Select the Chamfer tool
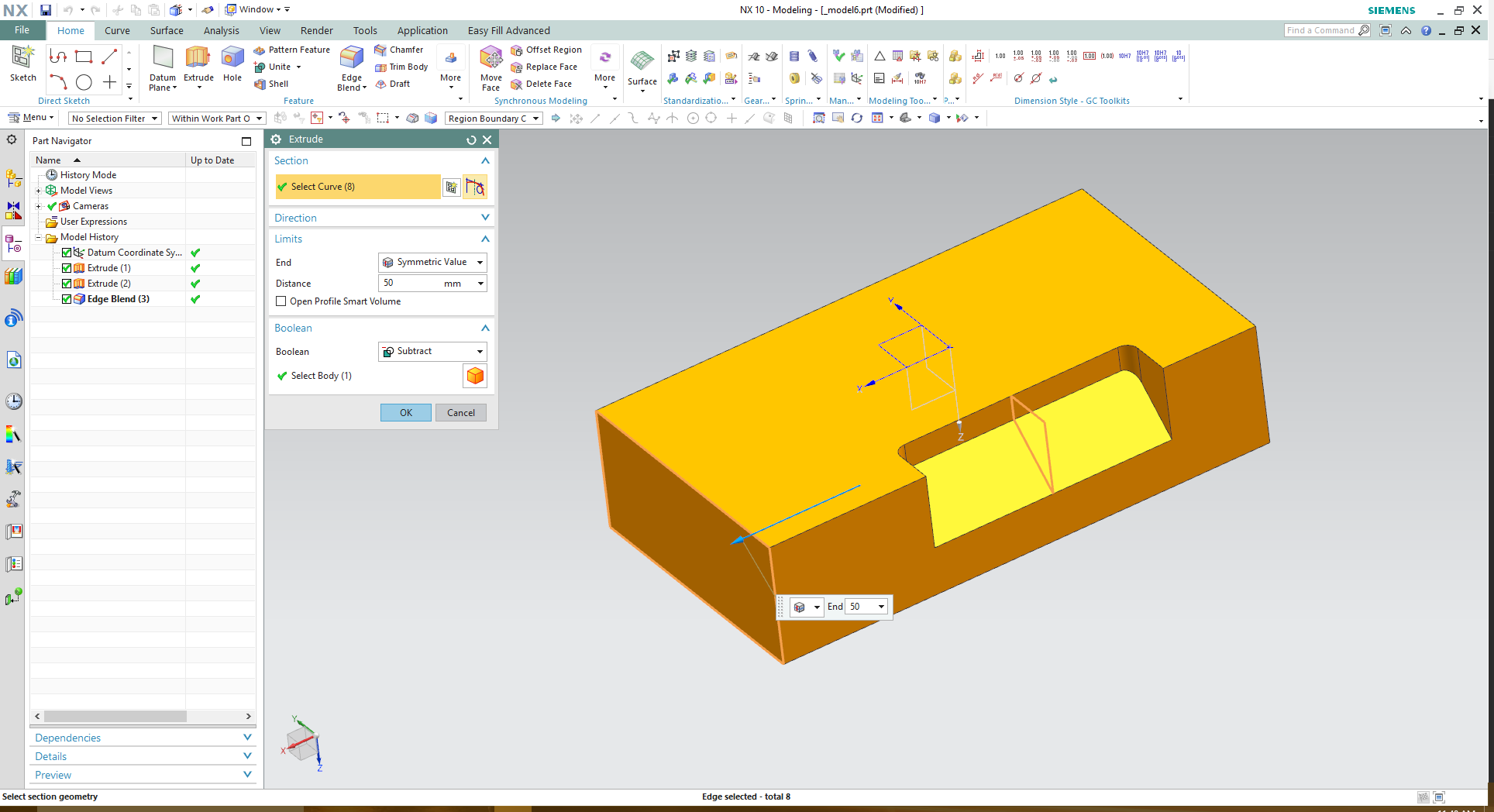The height and width of the screenshot is (812, 1494). [399, 50]
